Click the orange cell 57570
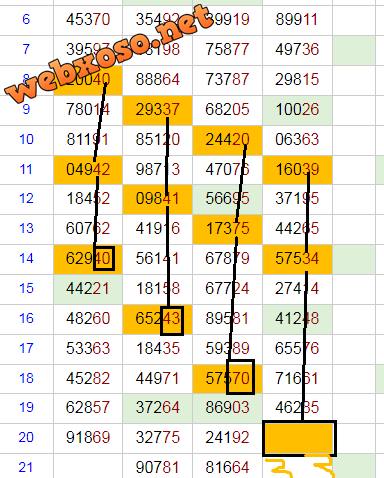The height and width of the screenshot is (478, 384). (x=228, y=379)
